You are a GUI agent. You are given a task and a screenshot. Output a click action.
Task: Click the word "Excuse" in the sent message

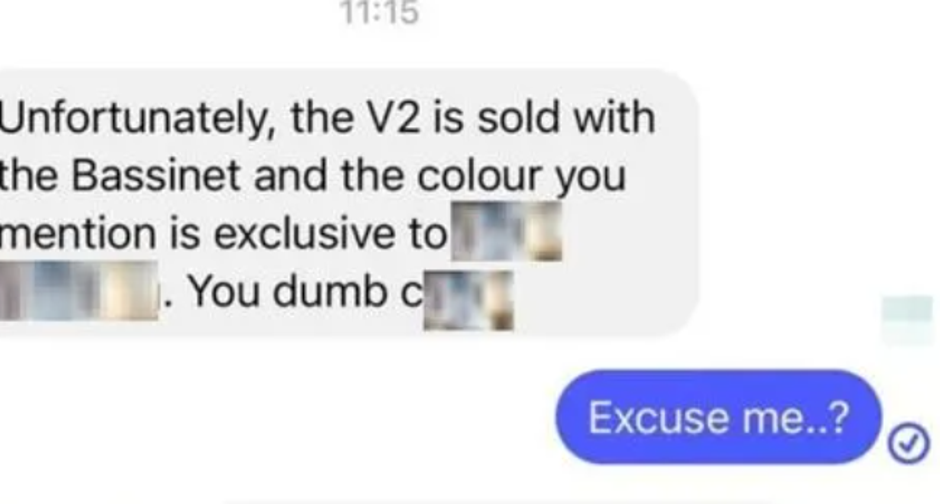(x=659, y=417)
